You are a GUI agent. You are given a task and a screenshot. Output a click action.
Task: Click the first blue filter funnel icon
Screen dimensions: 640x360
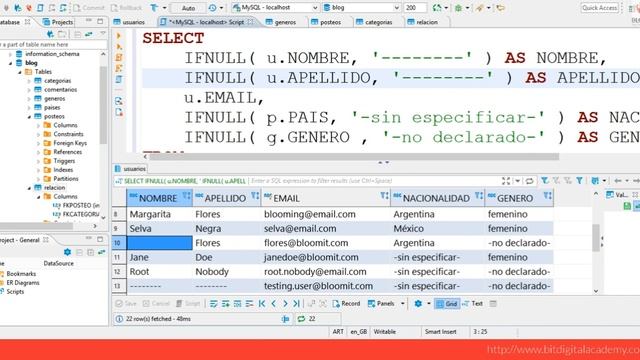[x=545, y=180]
